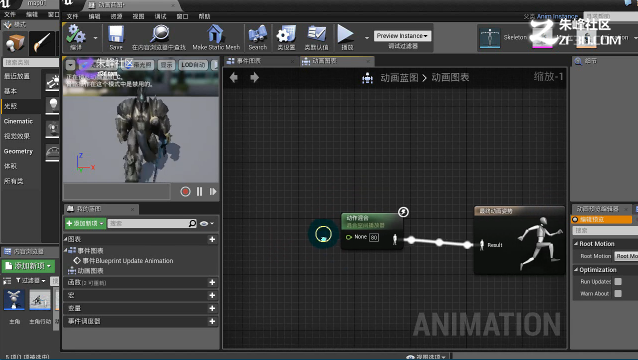Open the 帮助 menu
This screenshot has height=360, width=638.
click(204, 16)
